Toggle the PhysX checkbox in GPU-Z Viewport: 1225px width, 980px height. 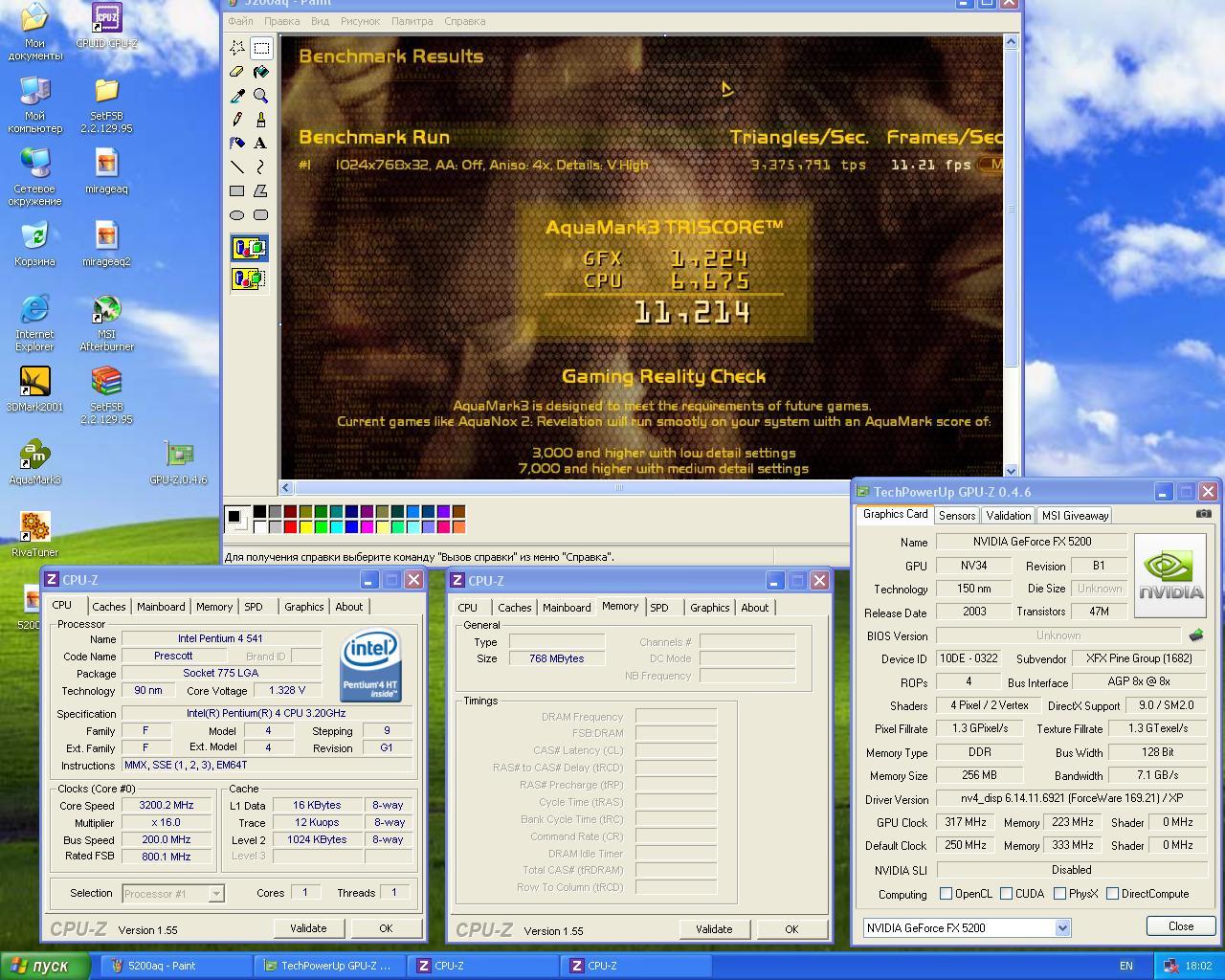click(1059, 894)
